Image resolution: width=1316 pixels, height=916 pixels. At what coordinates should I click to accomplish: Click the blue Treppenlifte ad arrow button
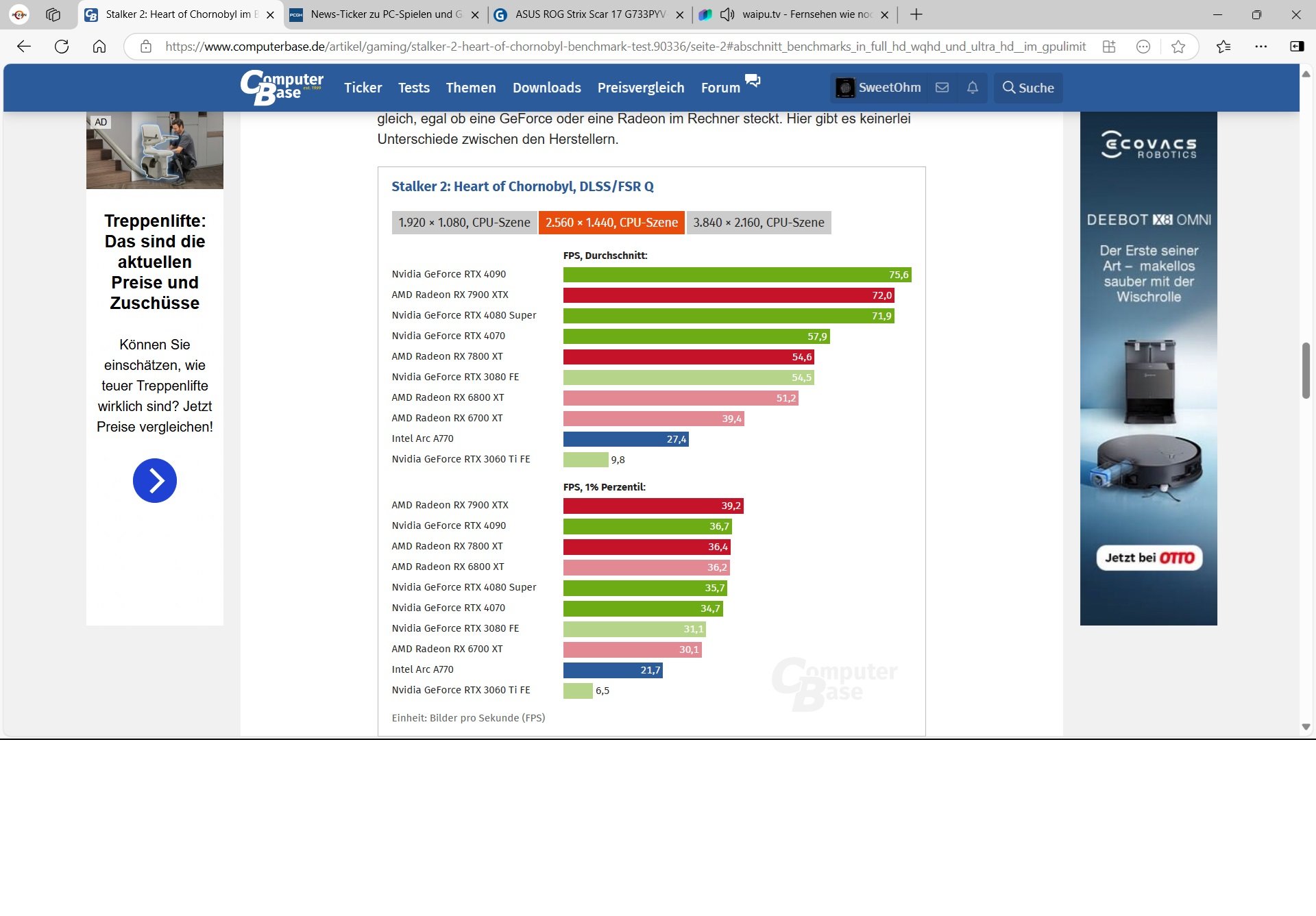pos(155,480)
